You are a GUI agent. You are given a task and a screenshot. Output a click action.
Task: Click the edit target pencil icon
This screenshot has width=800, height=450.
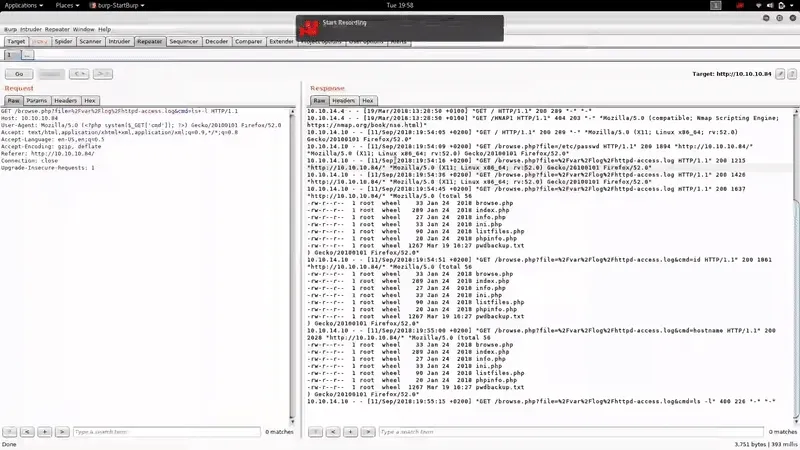tap(778, 74)
